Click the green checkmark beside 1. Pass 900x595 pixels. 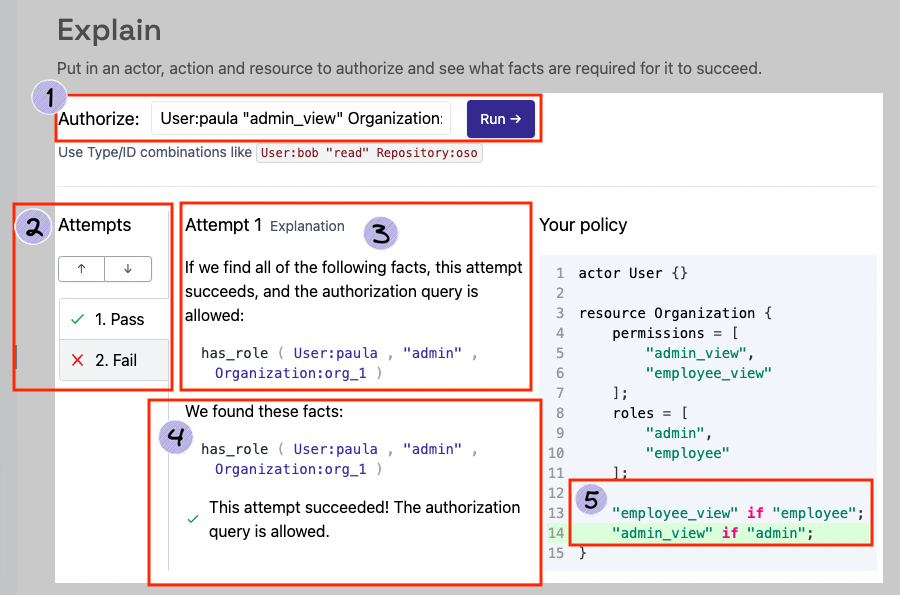[77, 320]
